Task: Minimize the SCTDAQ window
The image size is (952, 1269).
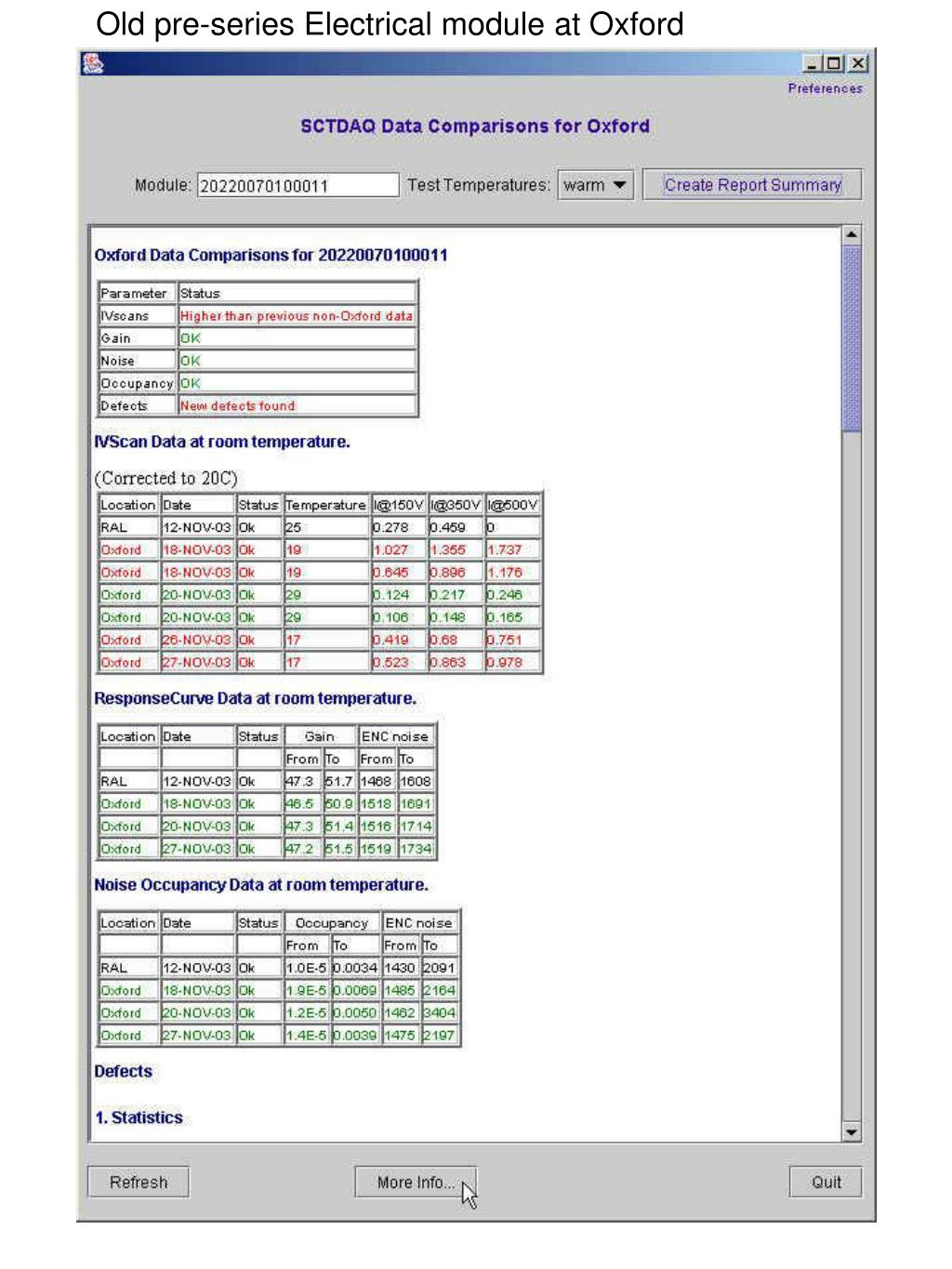Action: pos(812,63)
